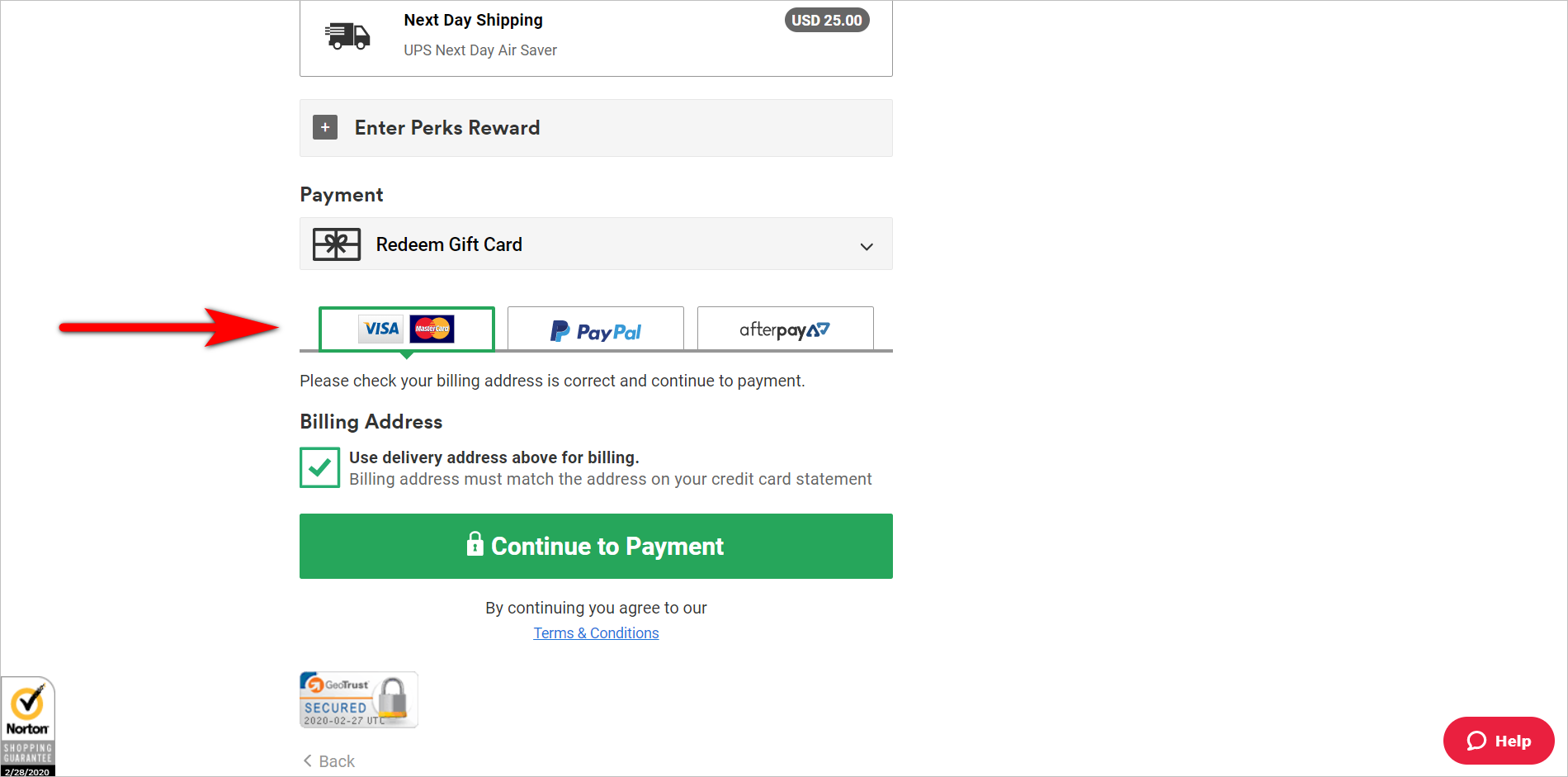Click the lock icon on Continue to Payment
This screenshot has height=777, width=1568.
476,546
